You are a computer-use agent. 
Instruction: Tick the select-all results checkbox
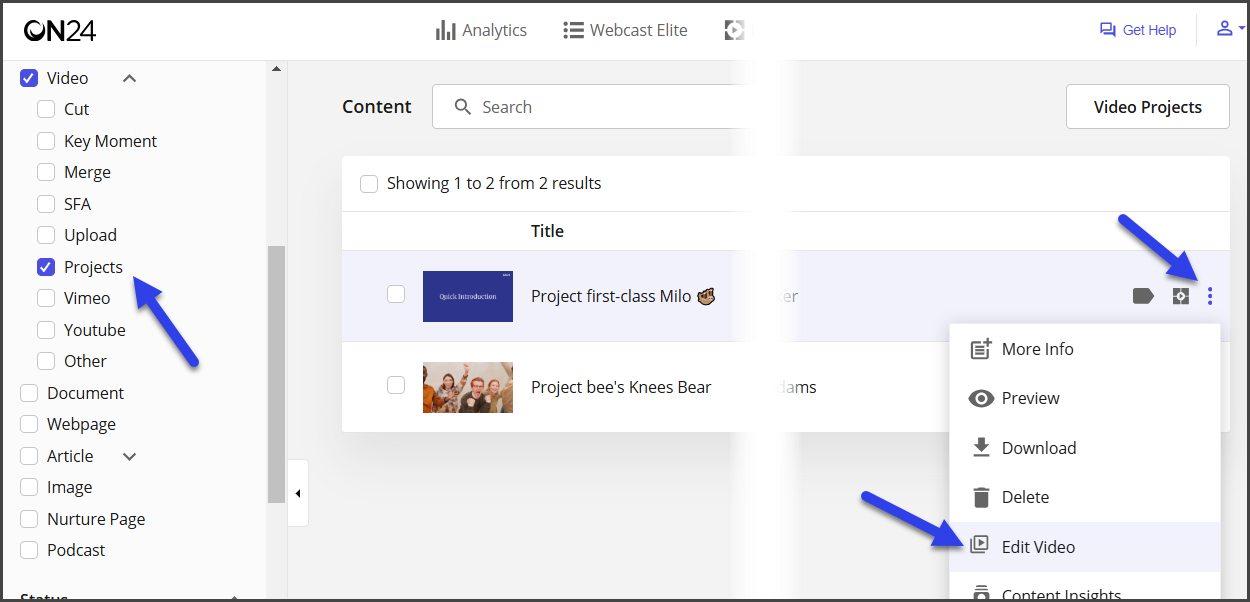[369, 184]
